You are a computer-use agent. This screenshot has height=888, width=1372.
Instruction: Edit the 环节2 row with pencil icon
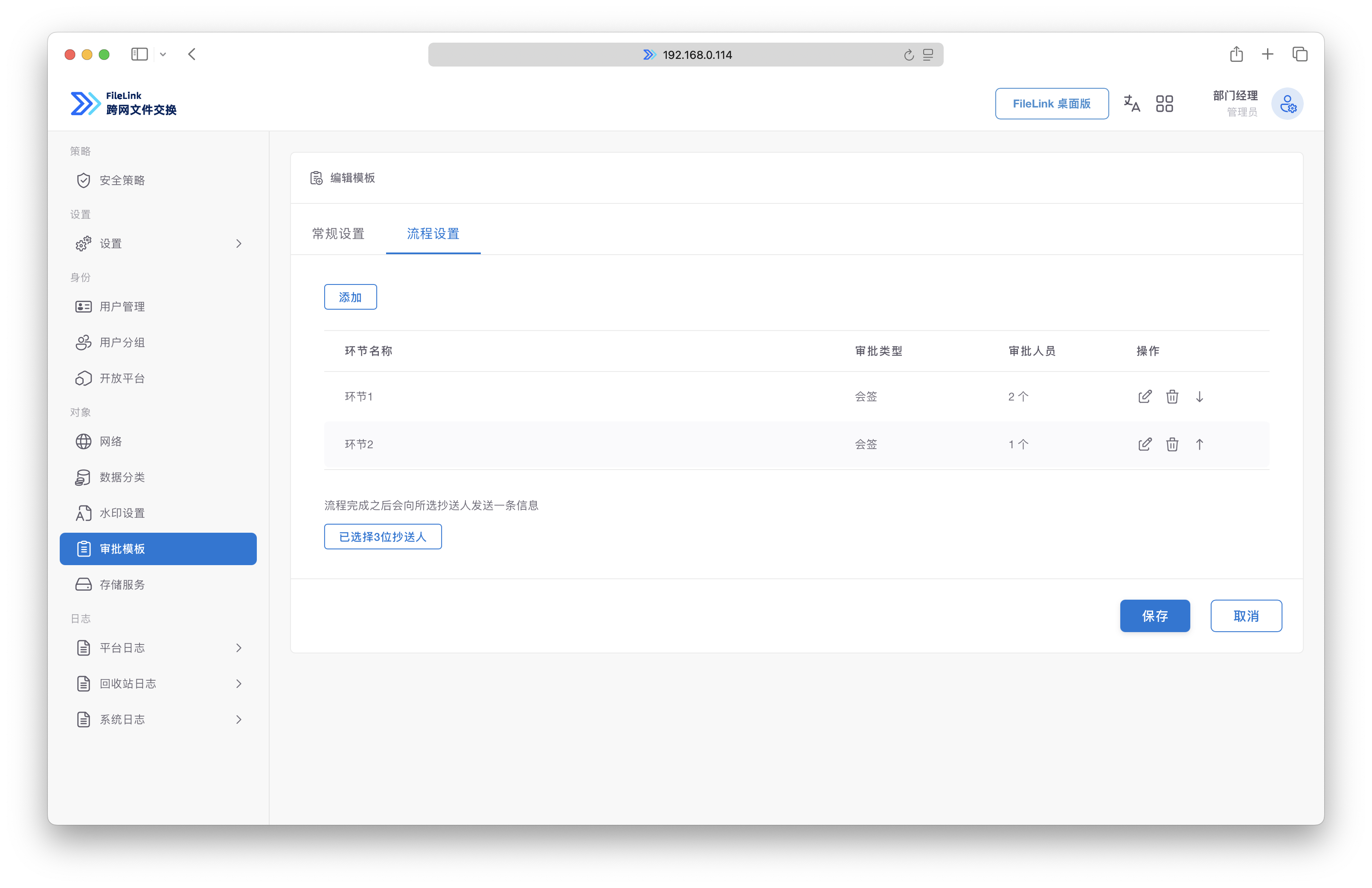1144,444
